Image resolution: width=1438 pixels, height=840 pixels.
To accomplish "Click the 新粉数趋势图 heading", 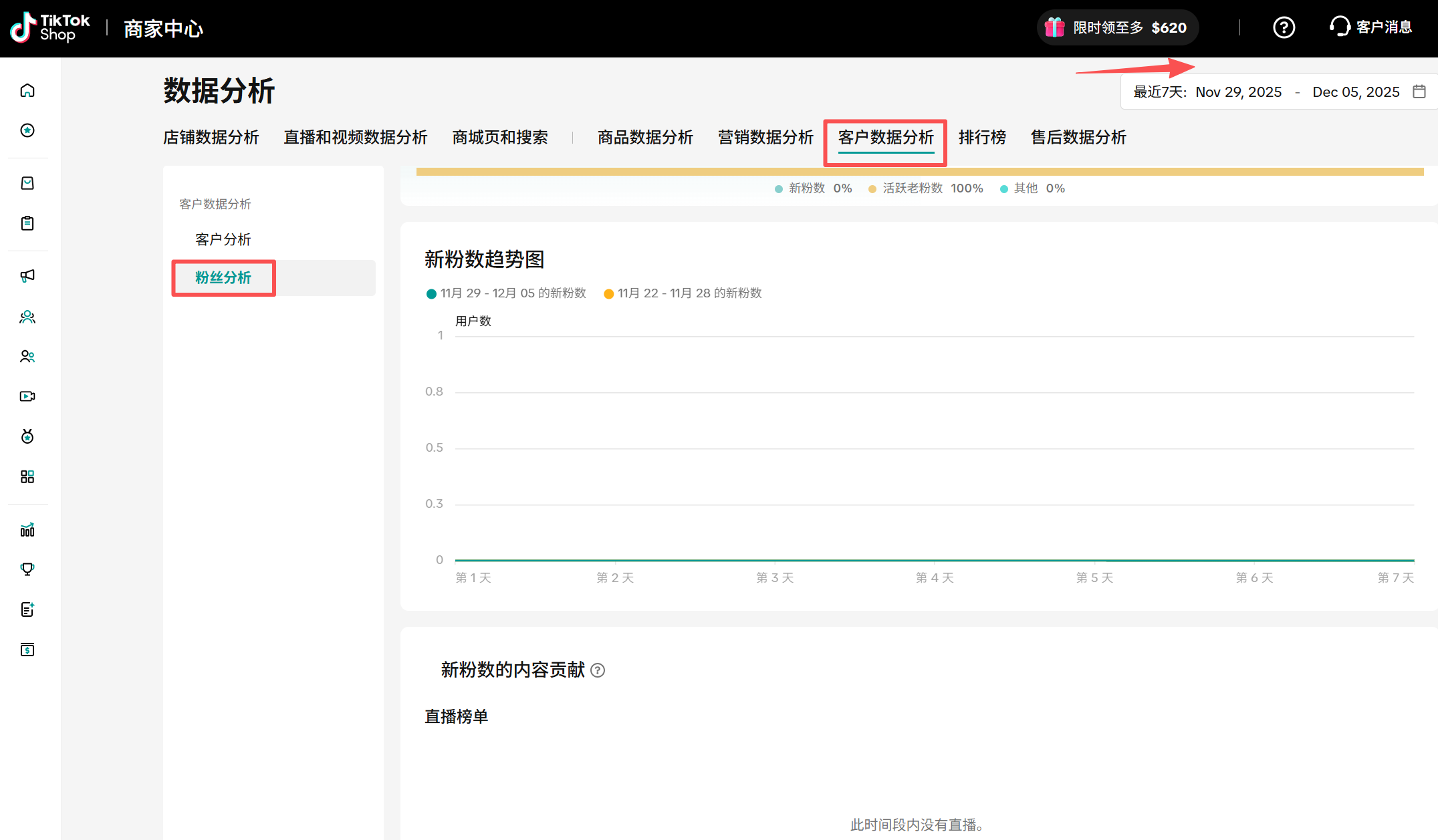I will click(x=484, y=259).
